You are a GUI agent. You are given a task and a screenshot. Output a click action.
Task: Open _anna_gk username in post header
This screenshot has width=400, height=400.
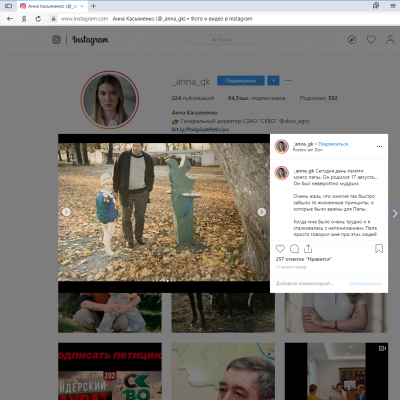(303, 144)
